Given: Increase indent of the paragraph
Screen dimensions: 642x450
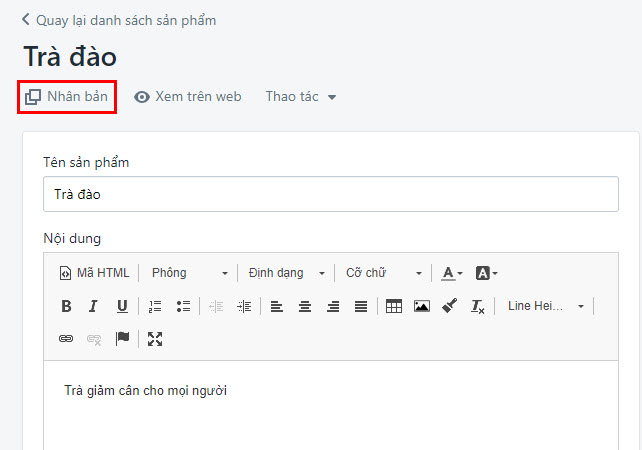Looking at the screenshot, I should click(244, 306).
